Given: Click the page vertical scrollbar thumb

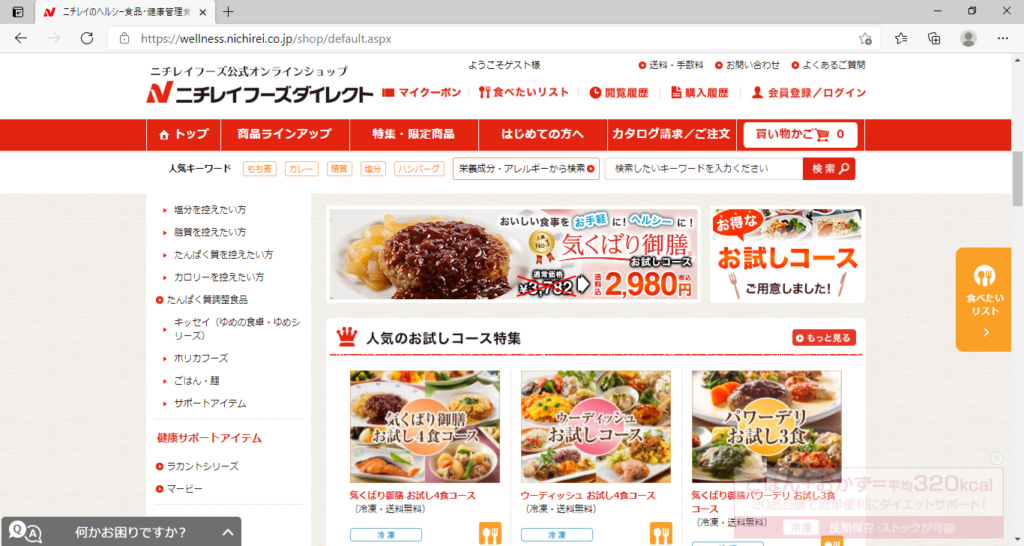Looking at the screenshot, I should 1017,178.
